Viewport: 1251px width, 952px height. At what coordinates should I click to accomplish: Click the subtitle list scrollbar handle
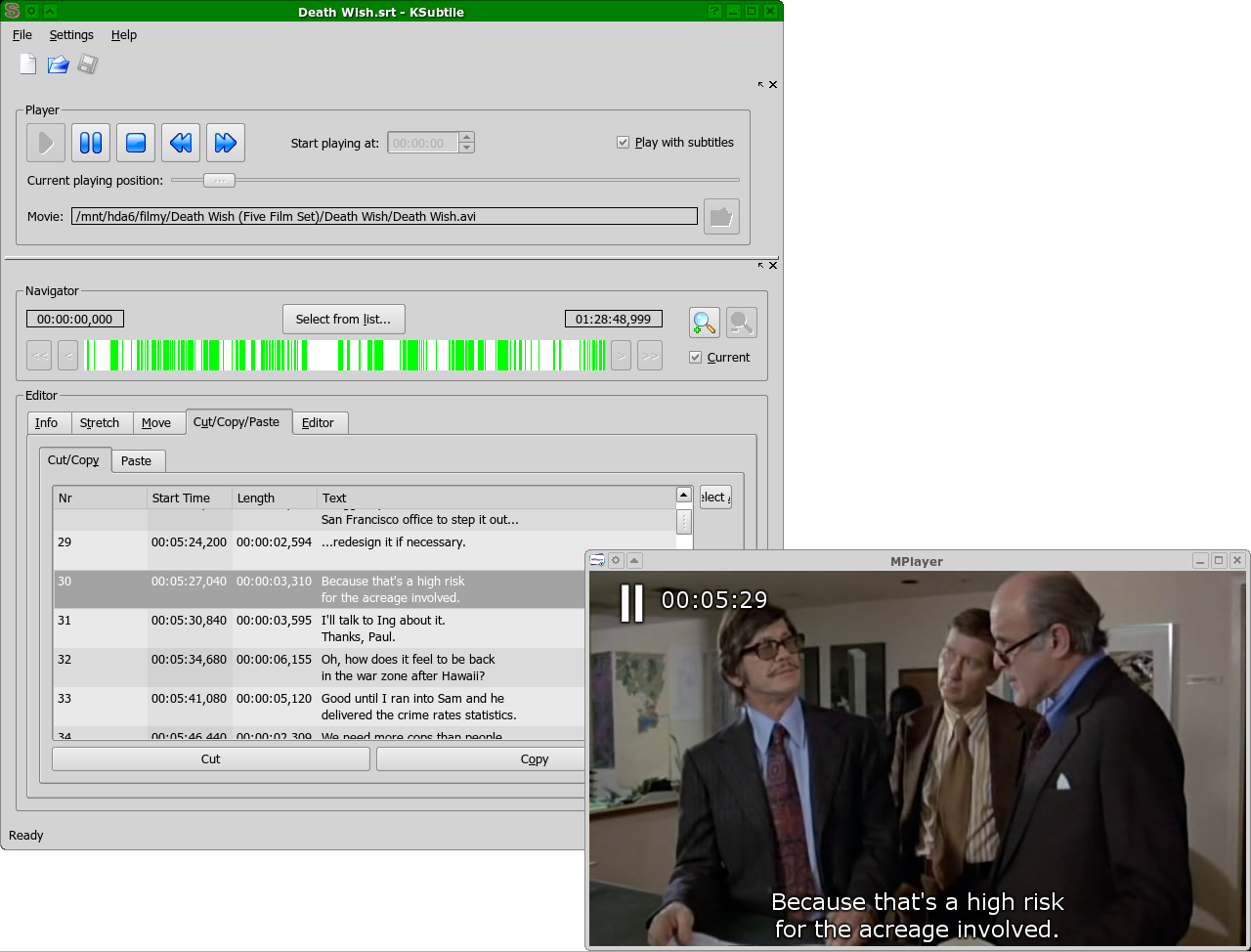(x=684, y=522)
